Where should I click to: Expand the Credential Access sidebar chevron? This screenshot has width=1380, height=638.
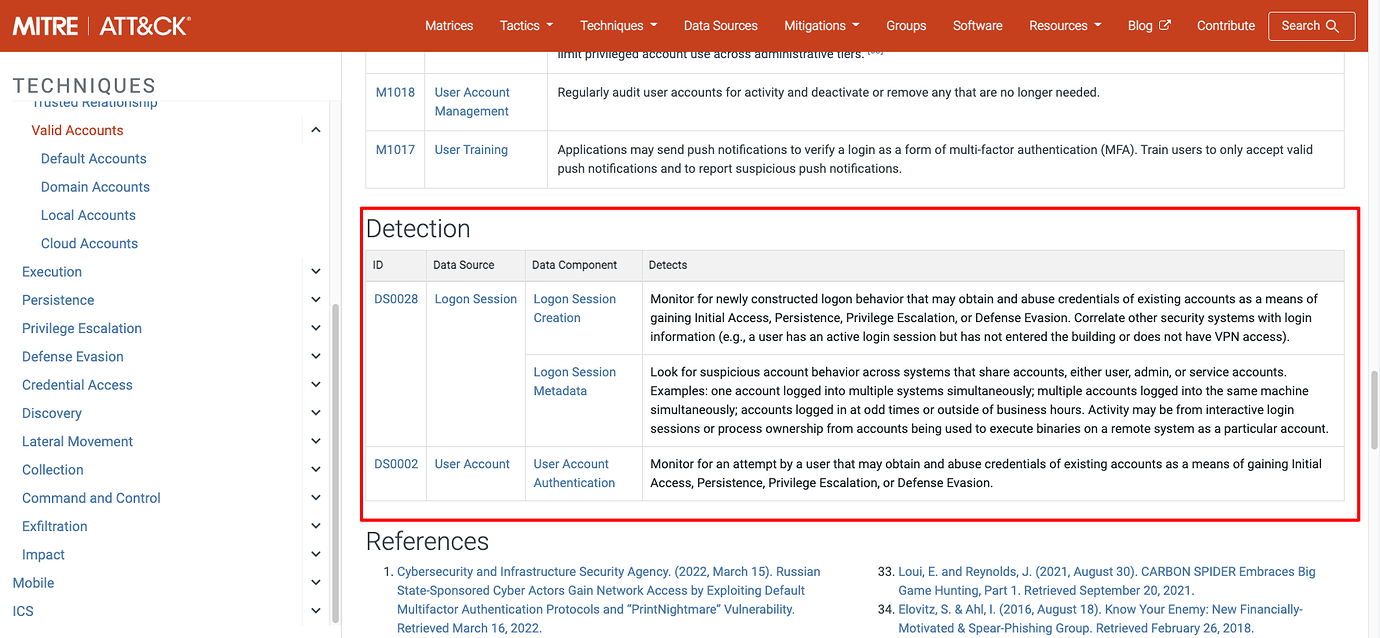pyautogui.click(x=315, y=385)
